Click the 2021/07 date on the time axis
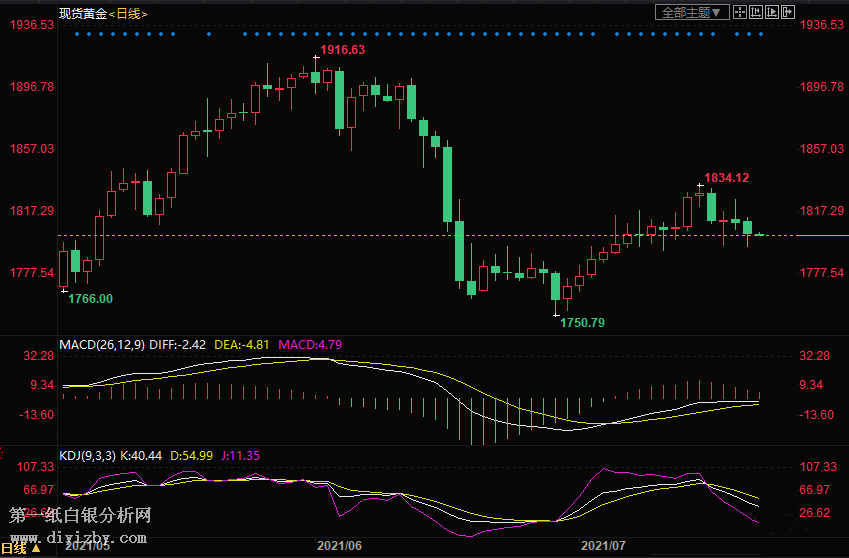 tap(603, 546)
